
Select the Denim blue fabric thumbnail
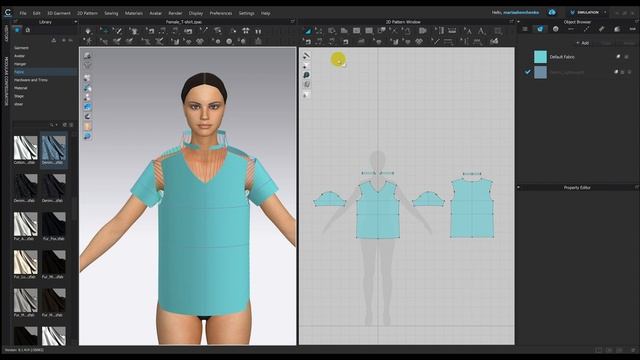(53, 147)
